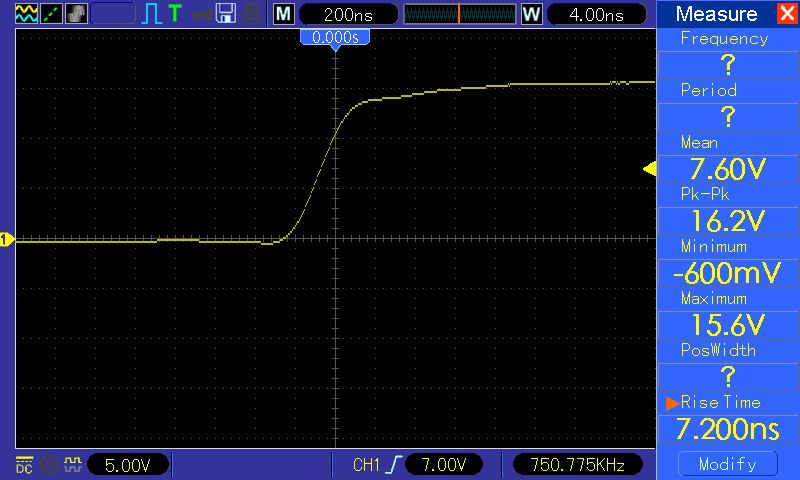Image resolution: width=800 pixels, height=480 pixels.
Task: Click the rising edge trigger slope icon
Action: click(x=393, y=464)
